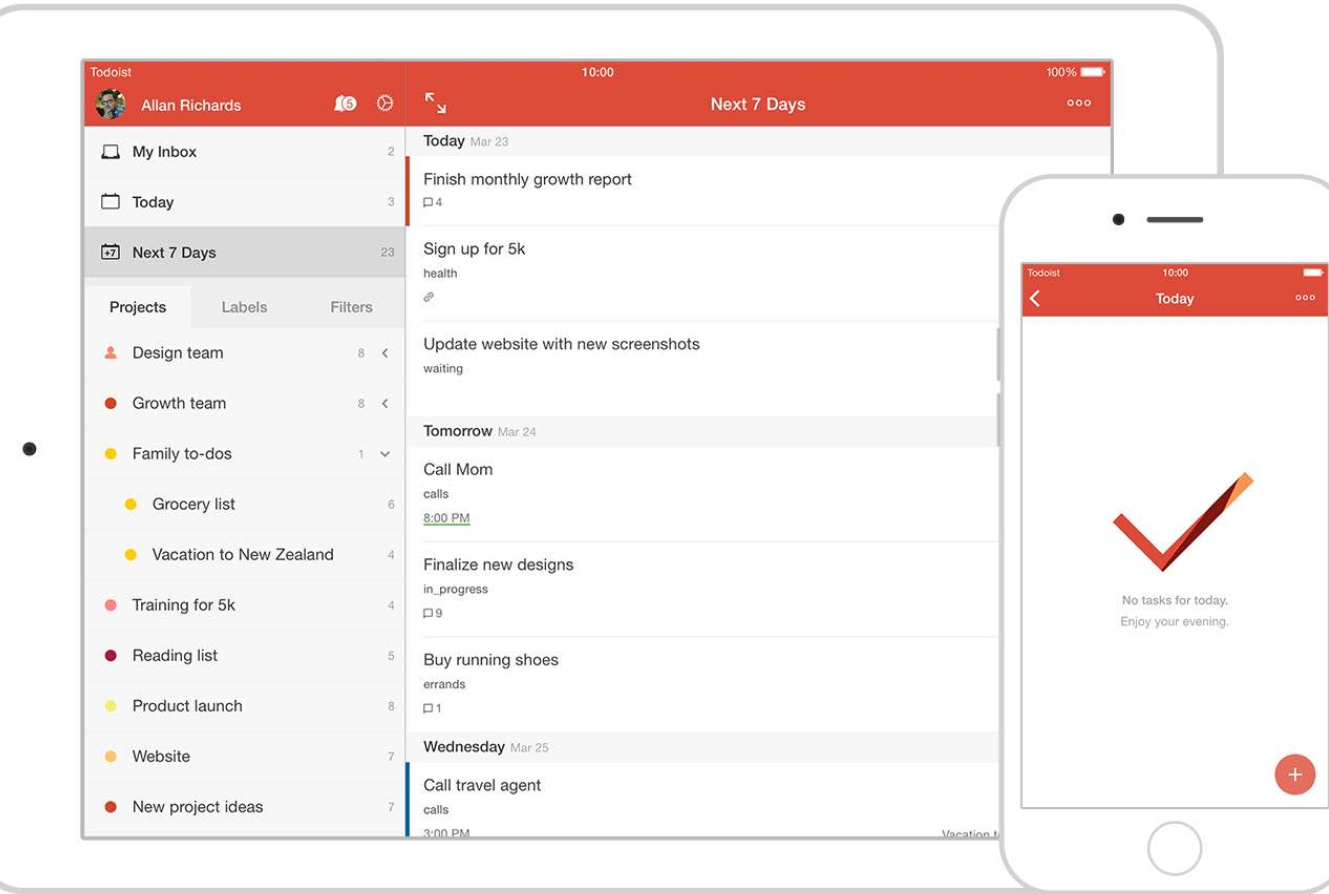Click calls label under Call Mom
This screenshot has height=894, width=1329.
click(436, 494)
